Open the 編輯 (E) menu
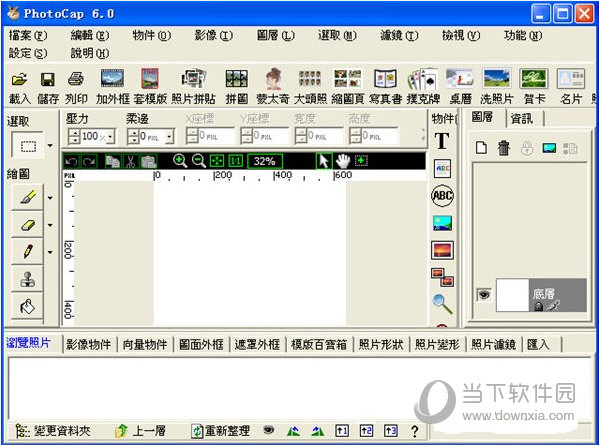This screenshot has width=599, height=445. point(90,36)
